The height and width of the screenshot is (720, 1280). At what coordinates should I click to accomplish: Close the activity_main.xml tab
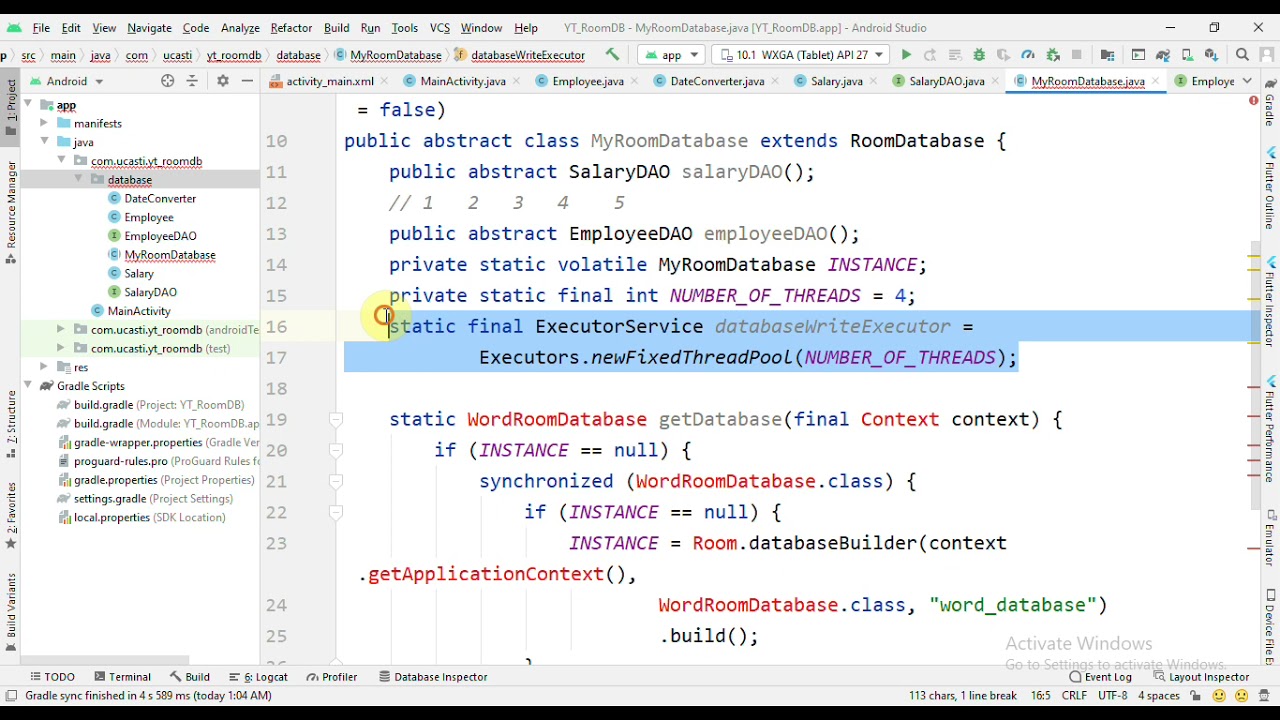383,81
